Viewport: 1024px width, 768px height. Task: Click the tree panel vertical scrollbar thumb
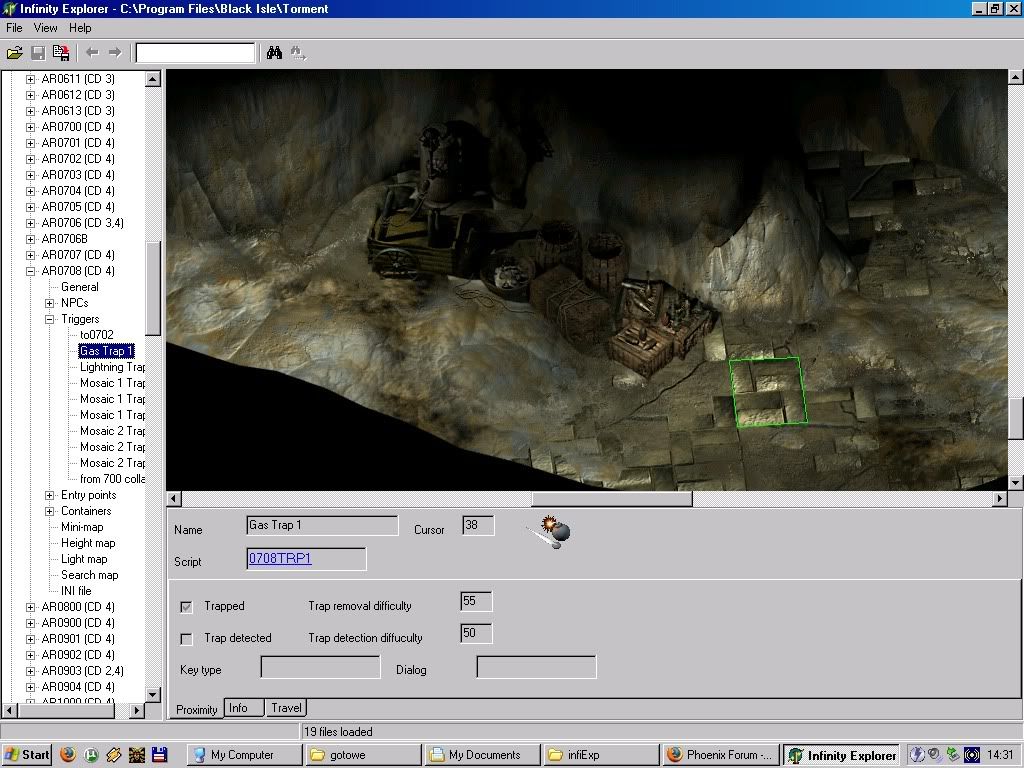[x=153, y=289]
